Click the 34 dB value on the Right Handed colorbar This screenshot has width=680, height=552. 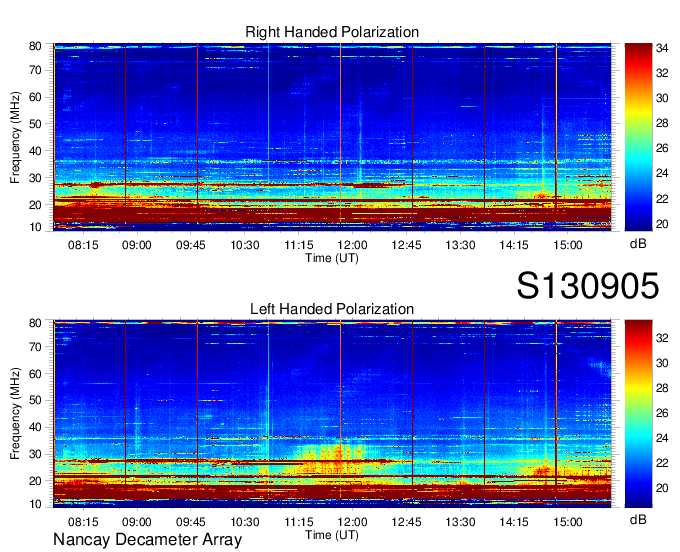[662, 48]
